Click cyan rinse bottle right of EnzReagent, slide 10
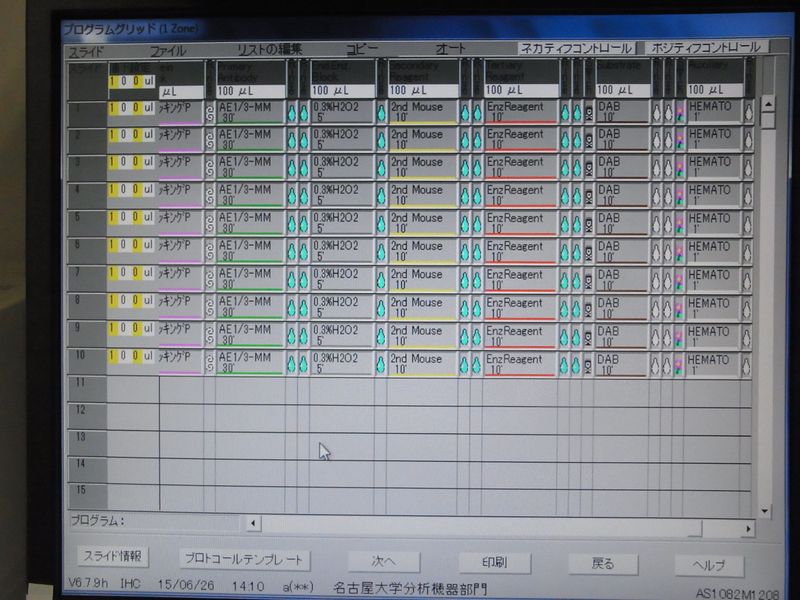 point(564,365)
